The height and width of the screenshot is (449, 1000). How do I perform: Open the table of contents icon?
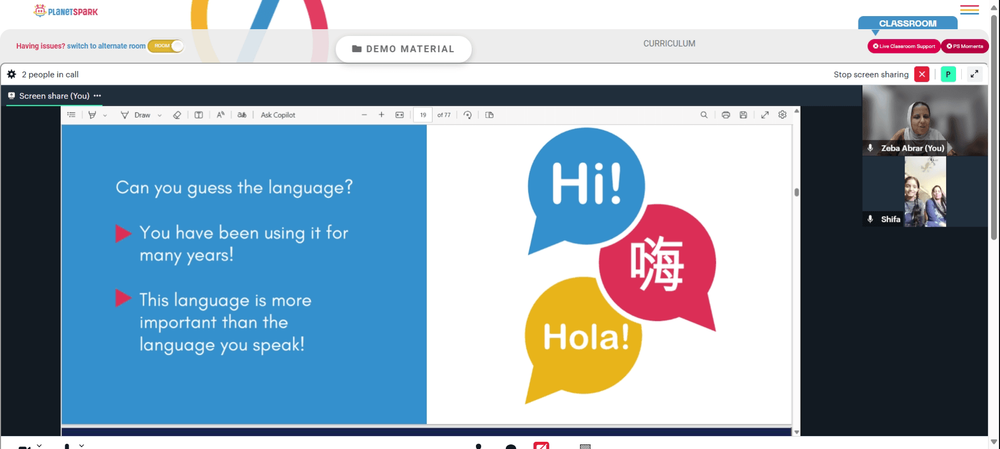(71, 115)
